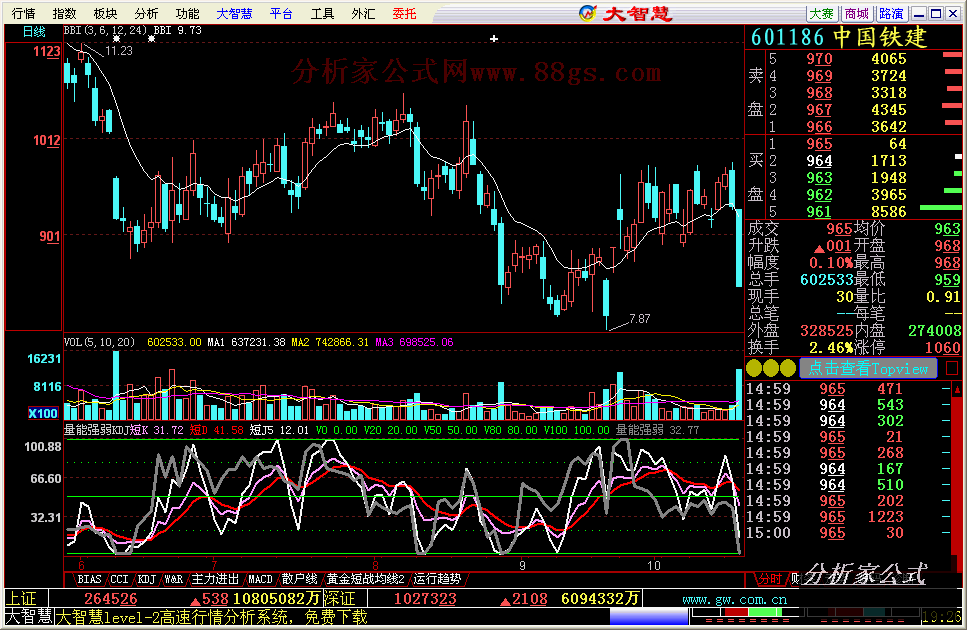Select the CCI indicator tab

tap(119, 579)
